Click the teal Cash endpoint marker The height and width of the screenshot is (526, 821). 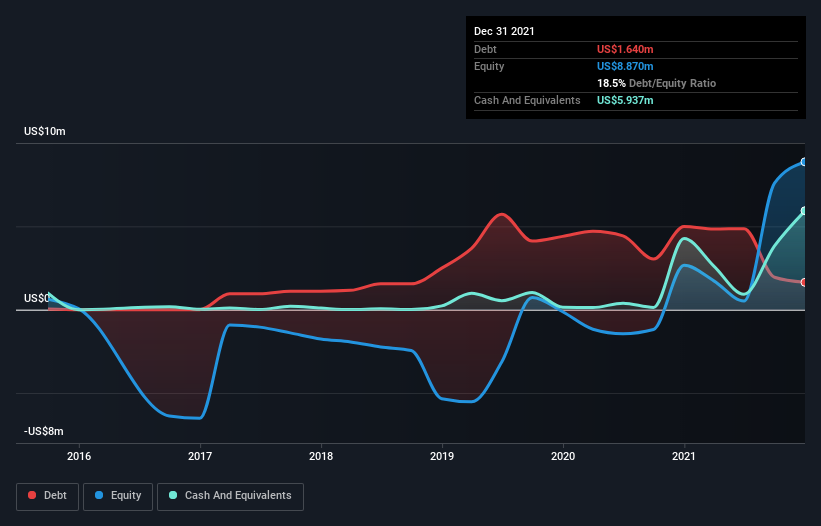click(x=804, y=211)
